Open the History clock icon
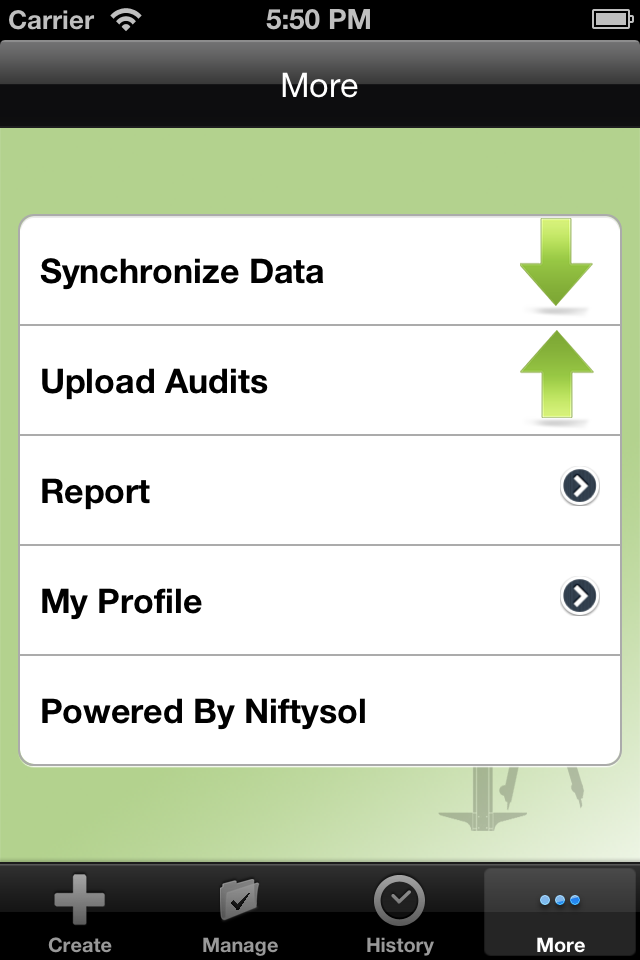This screenshot has height=960, width=640. coord(400,900)
